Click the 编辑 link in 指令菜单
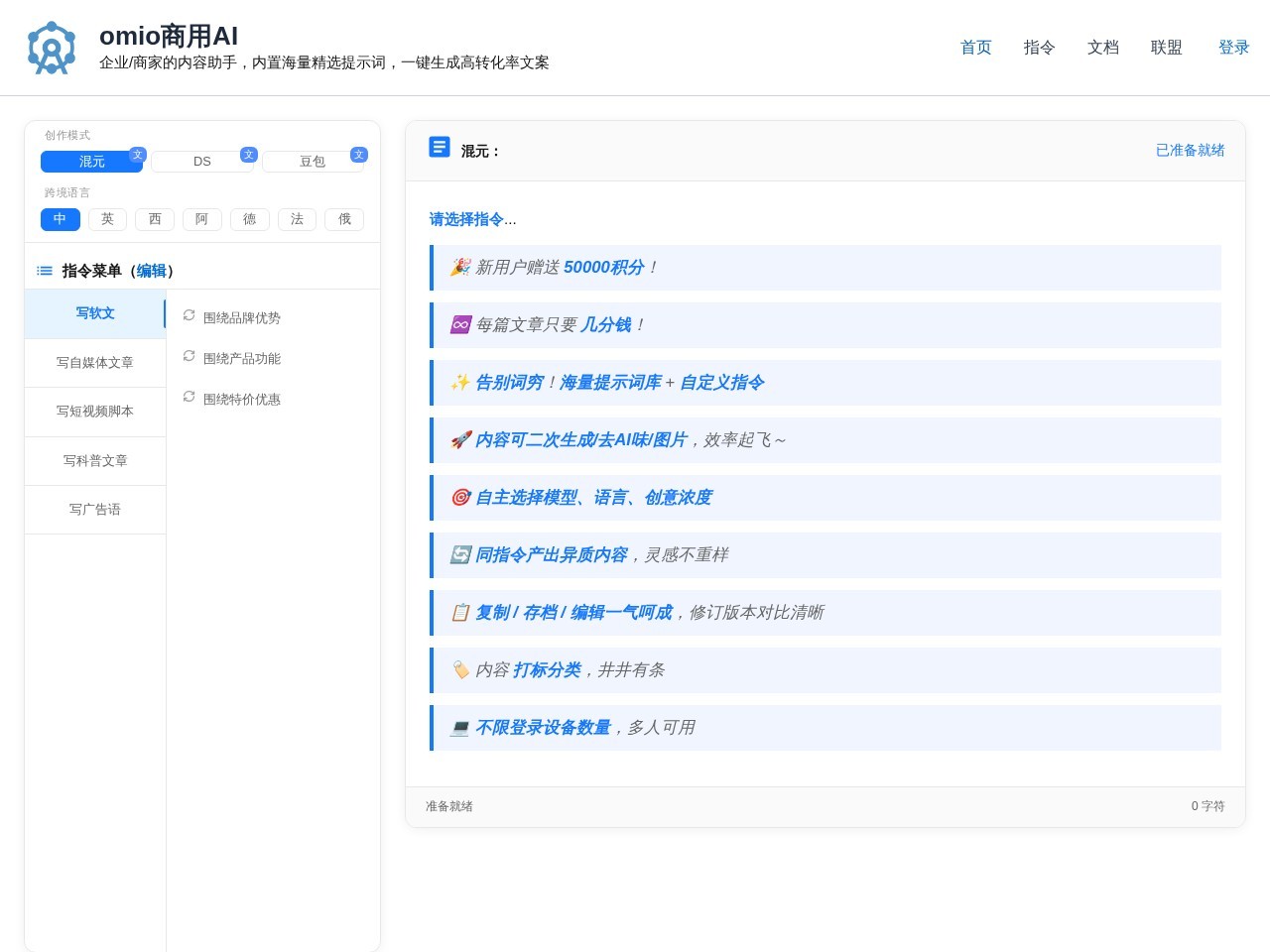The image size is (1270, 952). tap(152, 271)
